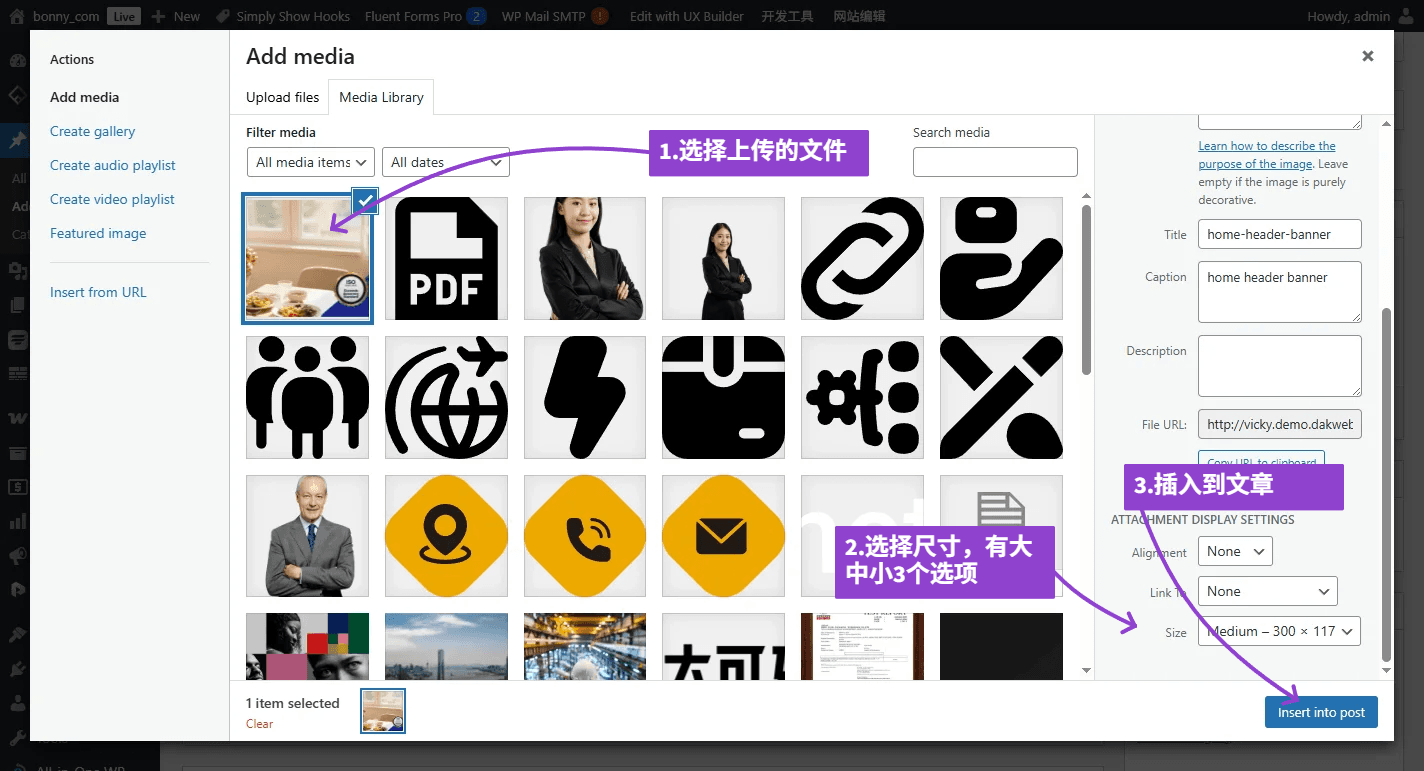Select the yellow phone icon thumbnail
The image size is (1424, 771).
584,536
